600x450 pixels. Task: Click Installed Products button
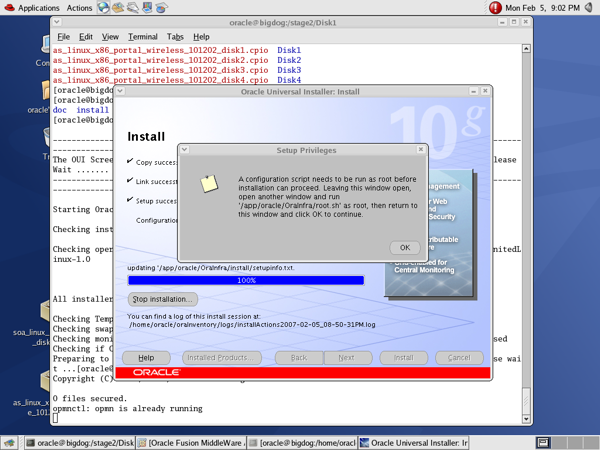(x=222, y=358)
